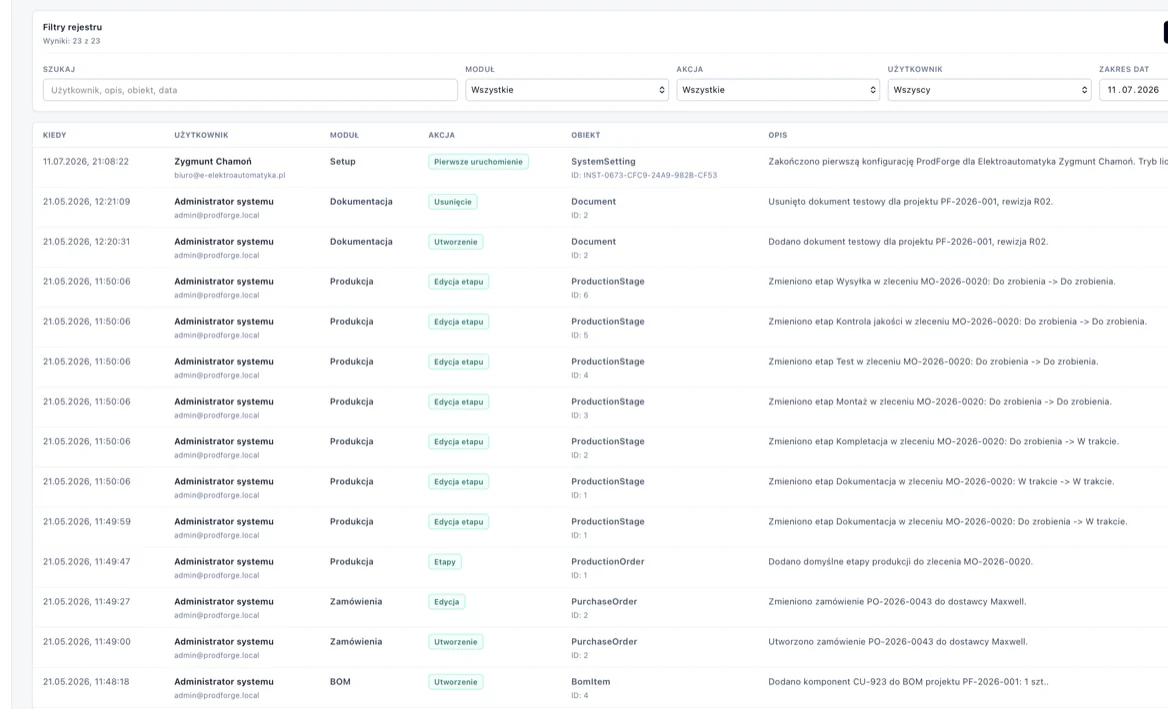Click PurchaseOrder in the 11:49:27 row

(604, 602)
